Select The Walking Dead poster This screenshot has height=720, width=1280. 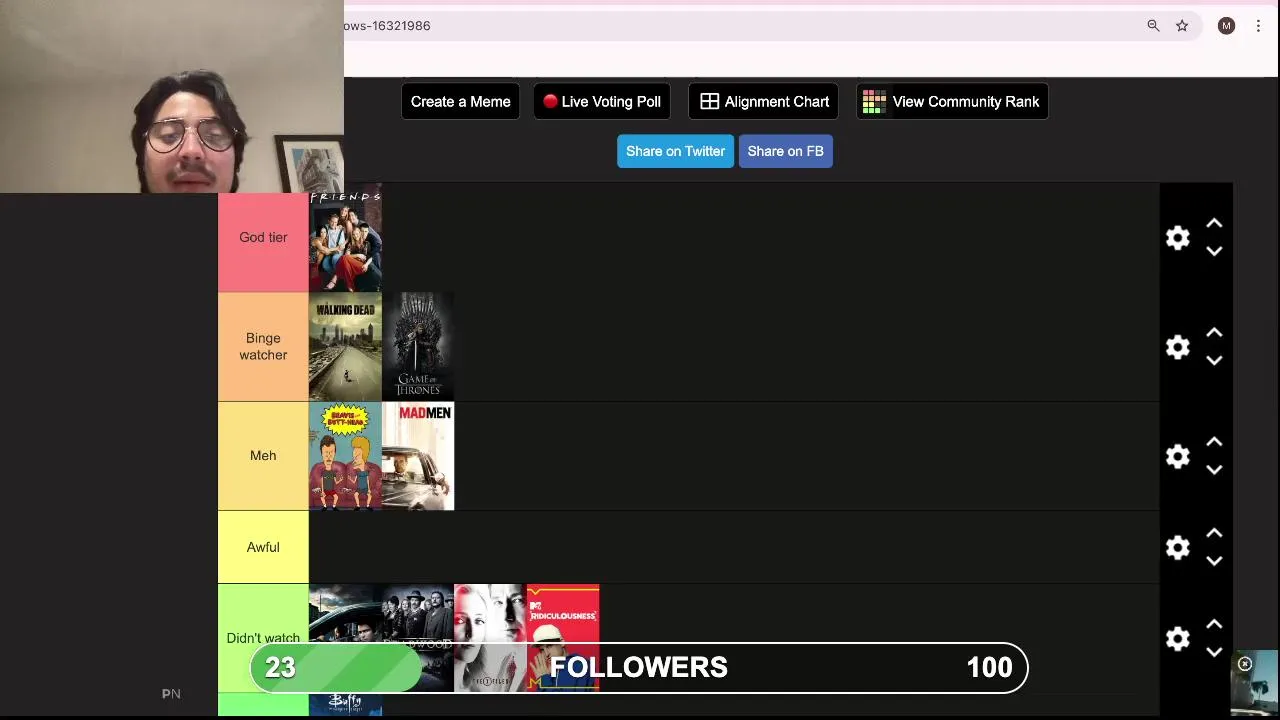pyautogui.click(x=345, y=347)
